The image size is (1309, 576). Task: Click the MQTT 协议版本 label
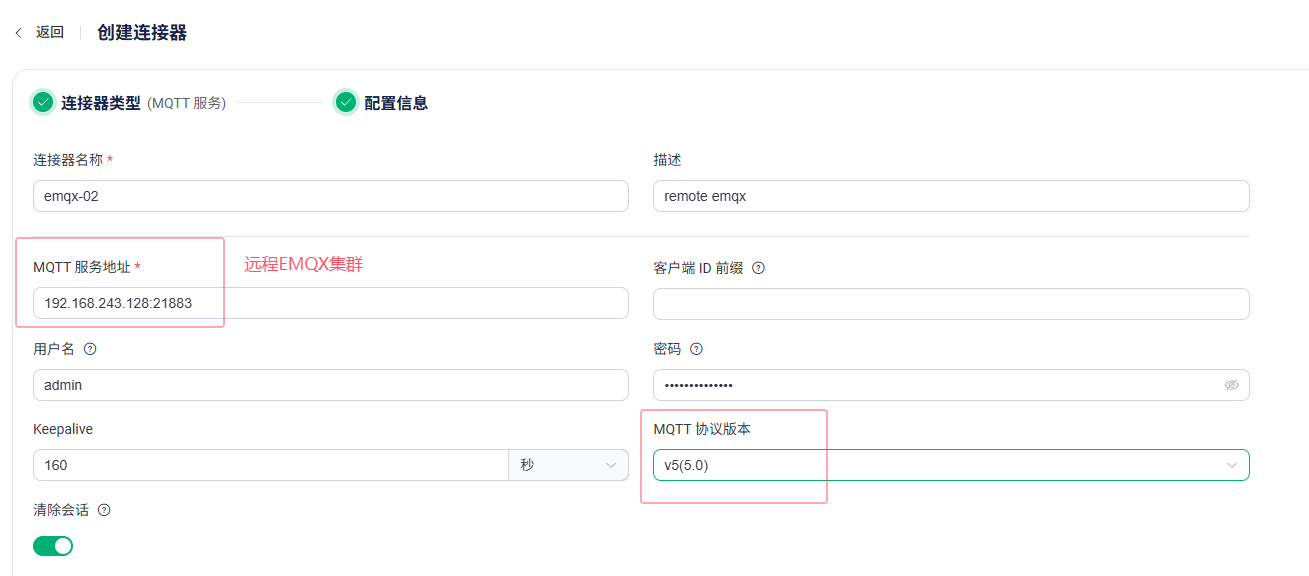click(x=702, y=429)
